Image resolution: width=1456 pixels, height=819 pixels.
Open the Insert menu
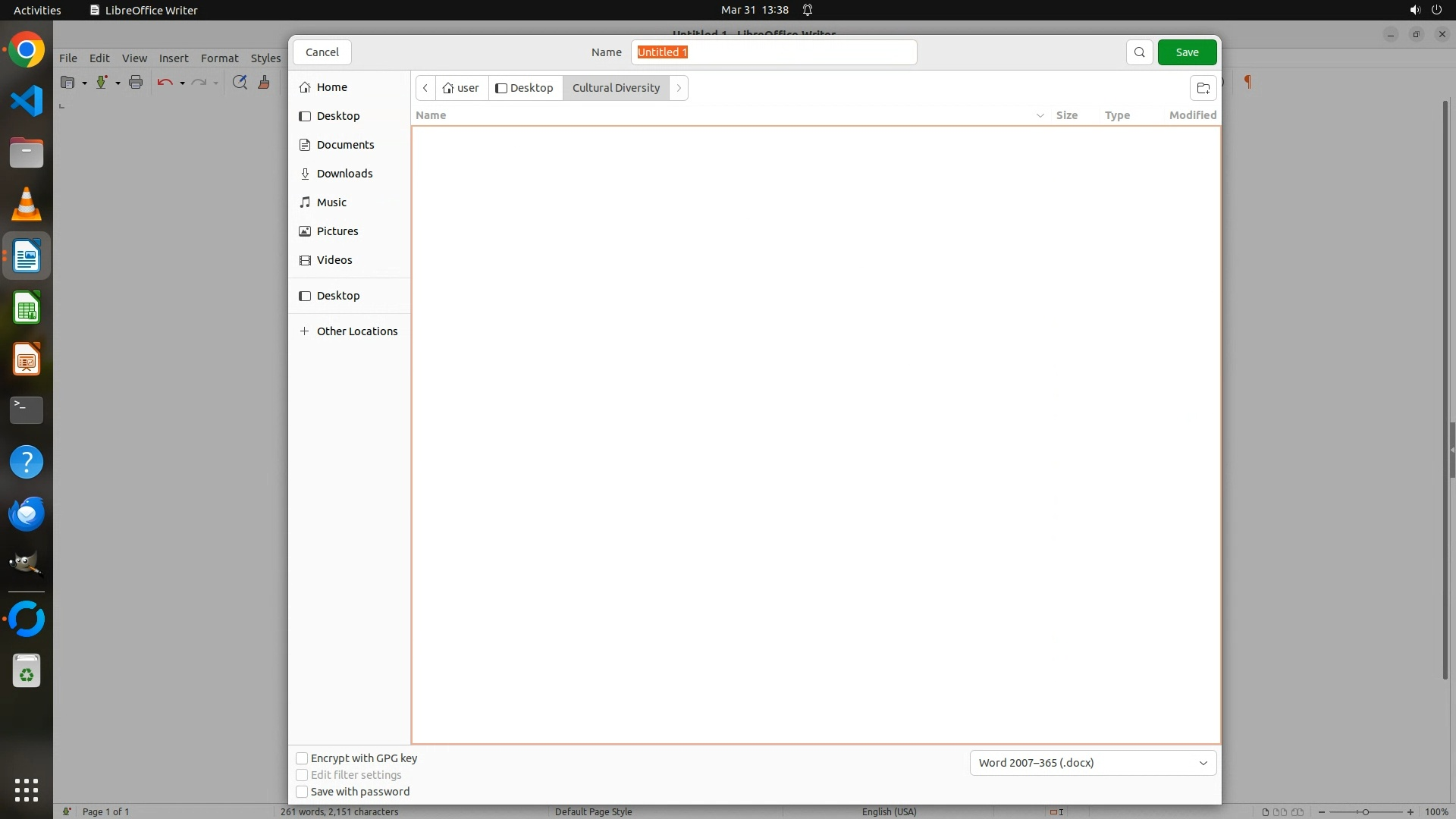[x=173, y=58]
